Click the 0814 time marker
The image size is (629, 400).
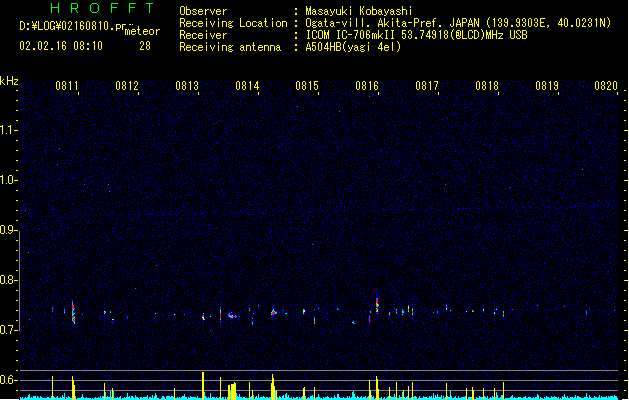click(247, 86)
